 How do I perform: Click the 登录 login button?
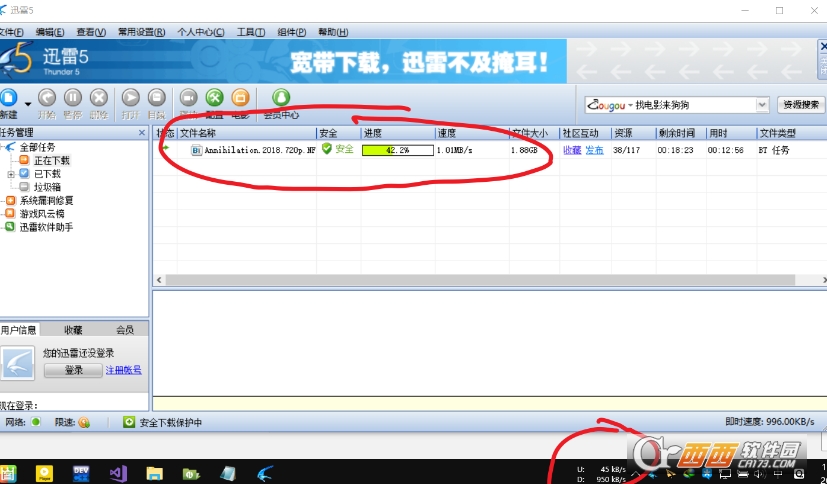tap(73, 370)
